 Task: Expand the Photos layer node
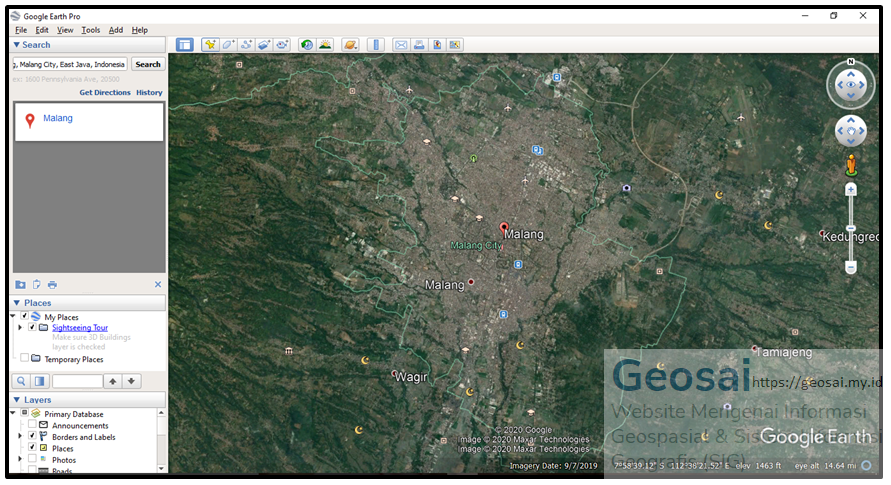coord(20,459)
